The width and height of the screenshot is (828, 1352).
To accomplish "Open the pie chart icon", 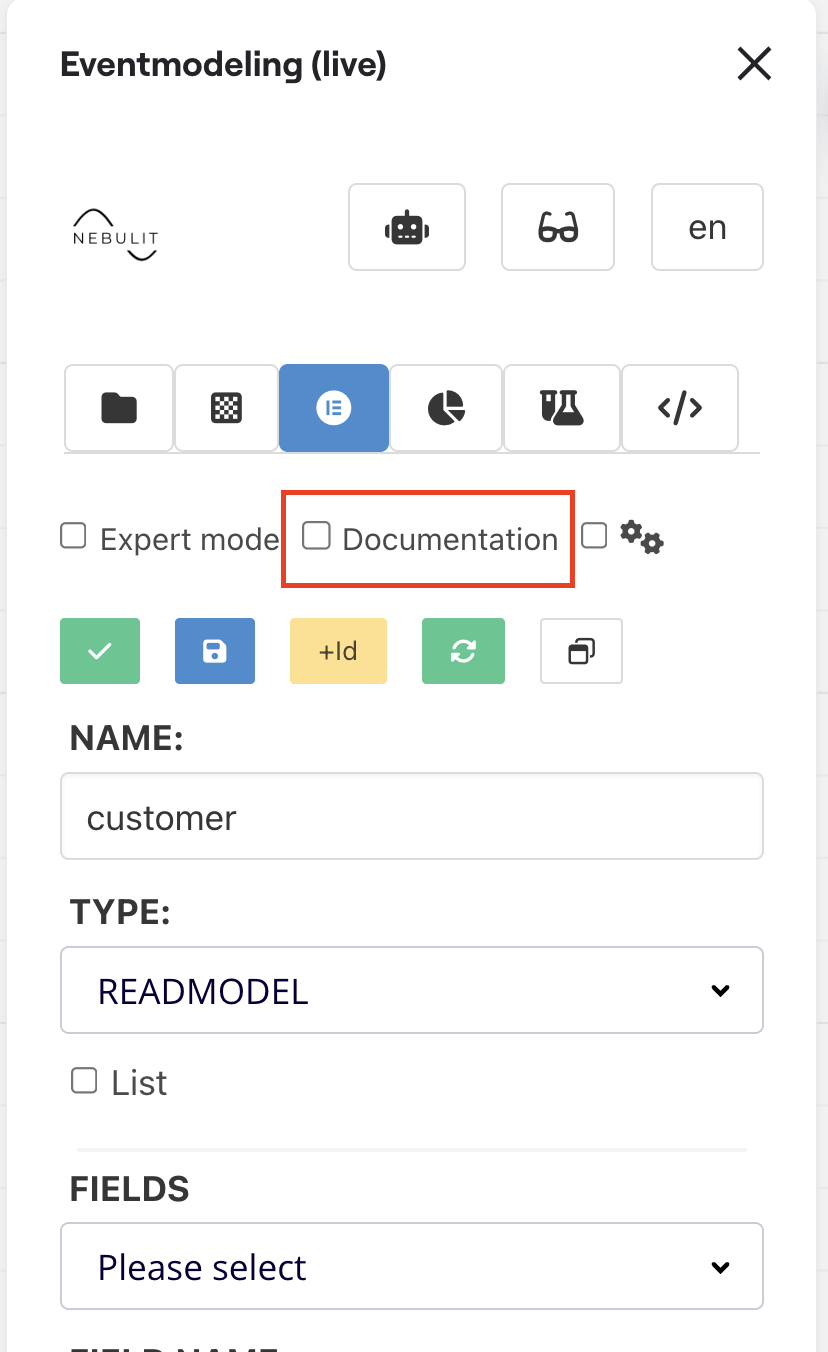I will (446, 408).
